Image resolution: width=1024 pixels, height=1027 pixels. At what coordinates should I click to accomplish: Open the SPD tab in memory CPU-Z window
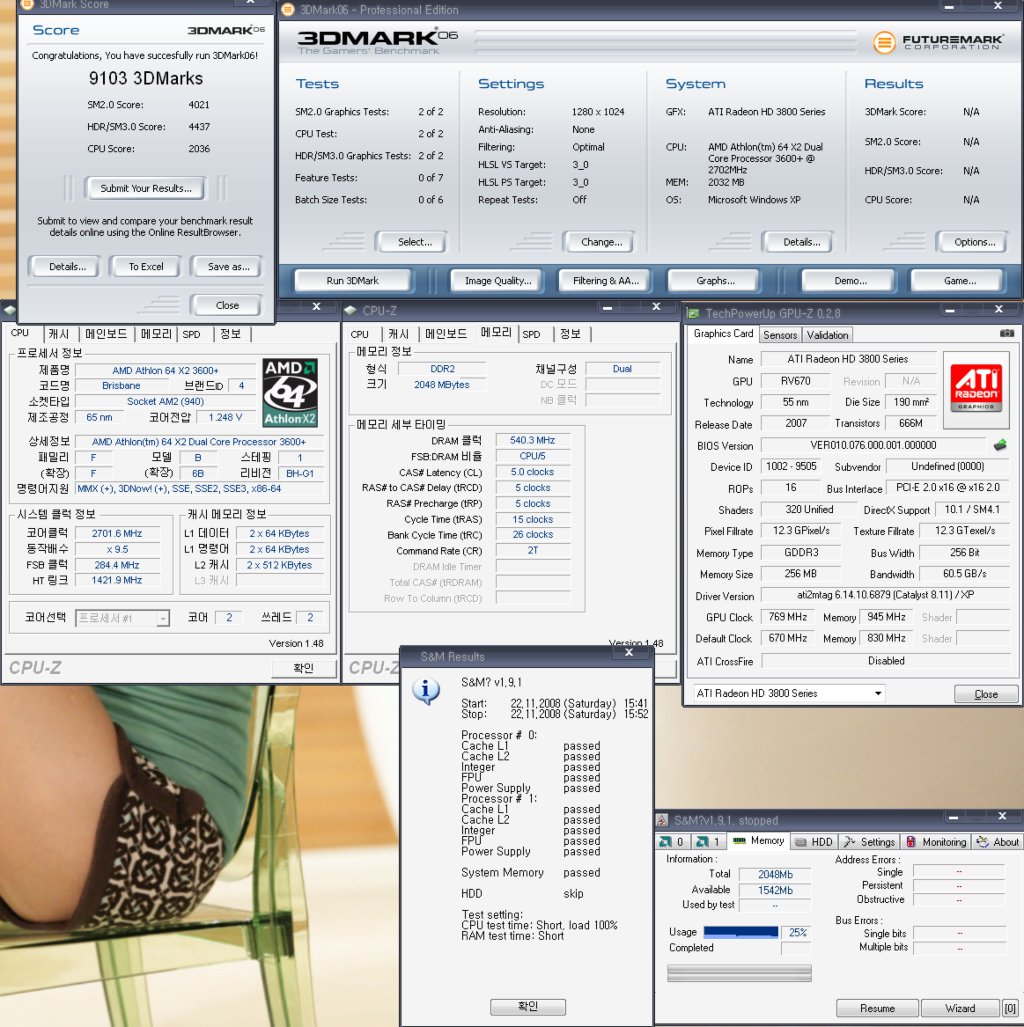[531, 334]
